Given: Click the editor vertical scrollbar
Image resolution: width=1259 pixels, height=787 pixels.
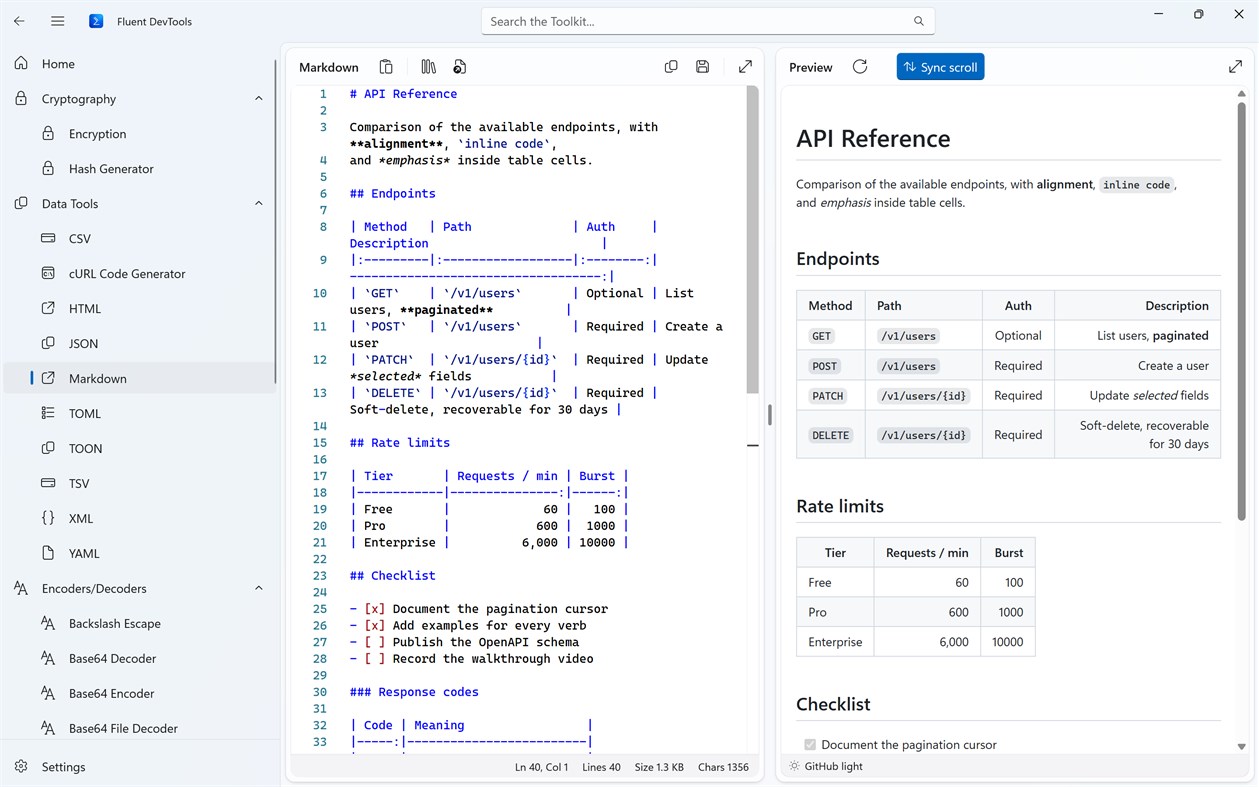Looking at the screenshot, I should 753,240.
